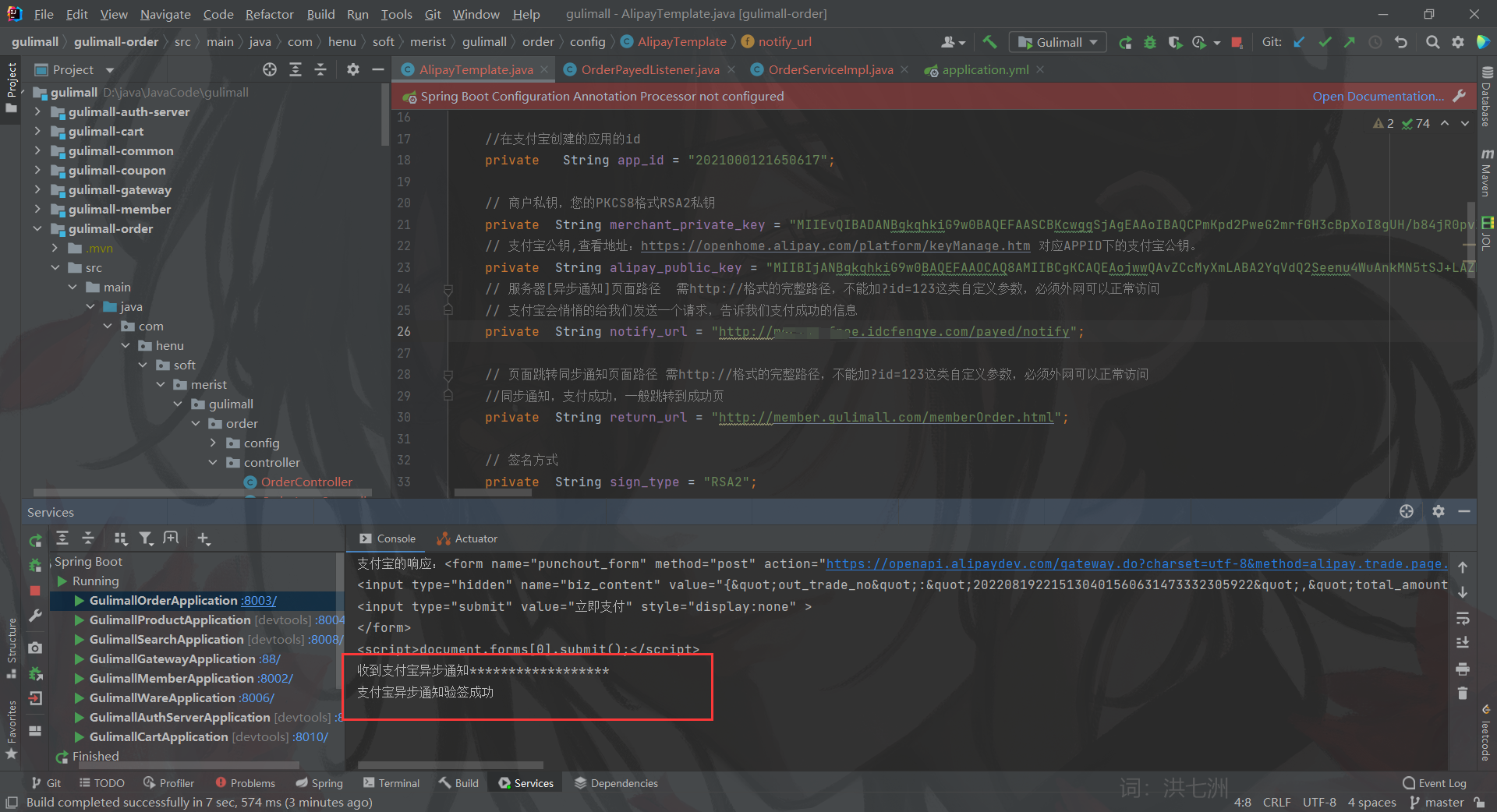Screen dimensions: 1497x812
Task: Rerun services icon in Services toolbar
Action: [35, 540]
